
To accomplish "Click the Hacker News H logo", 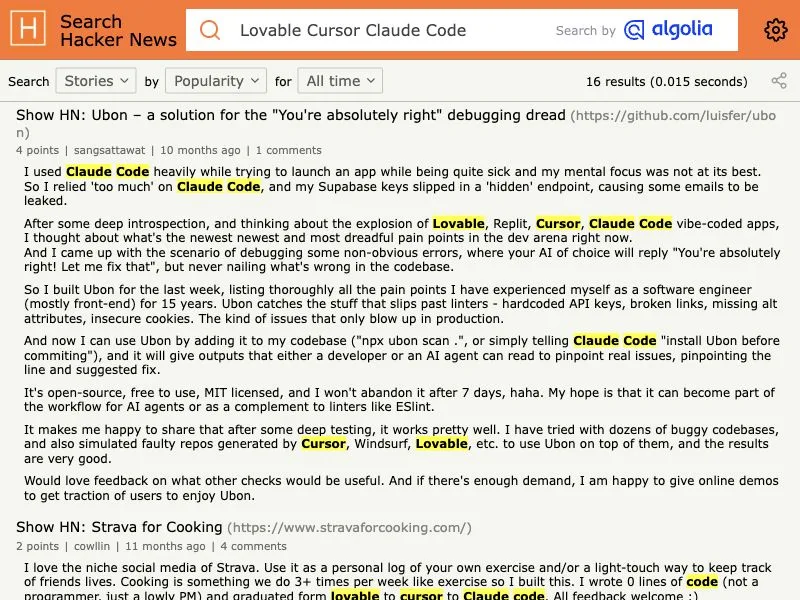I will point(28,29).
